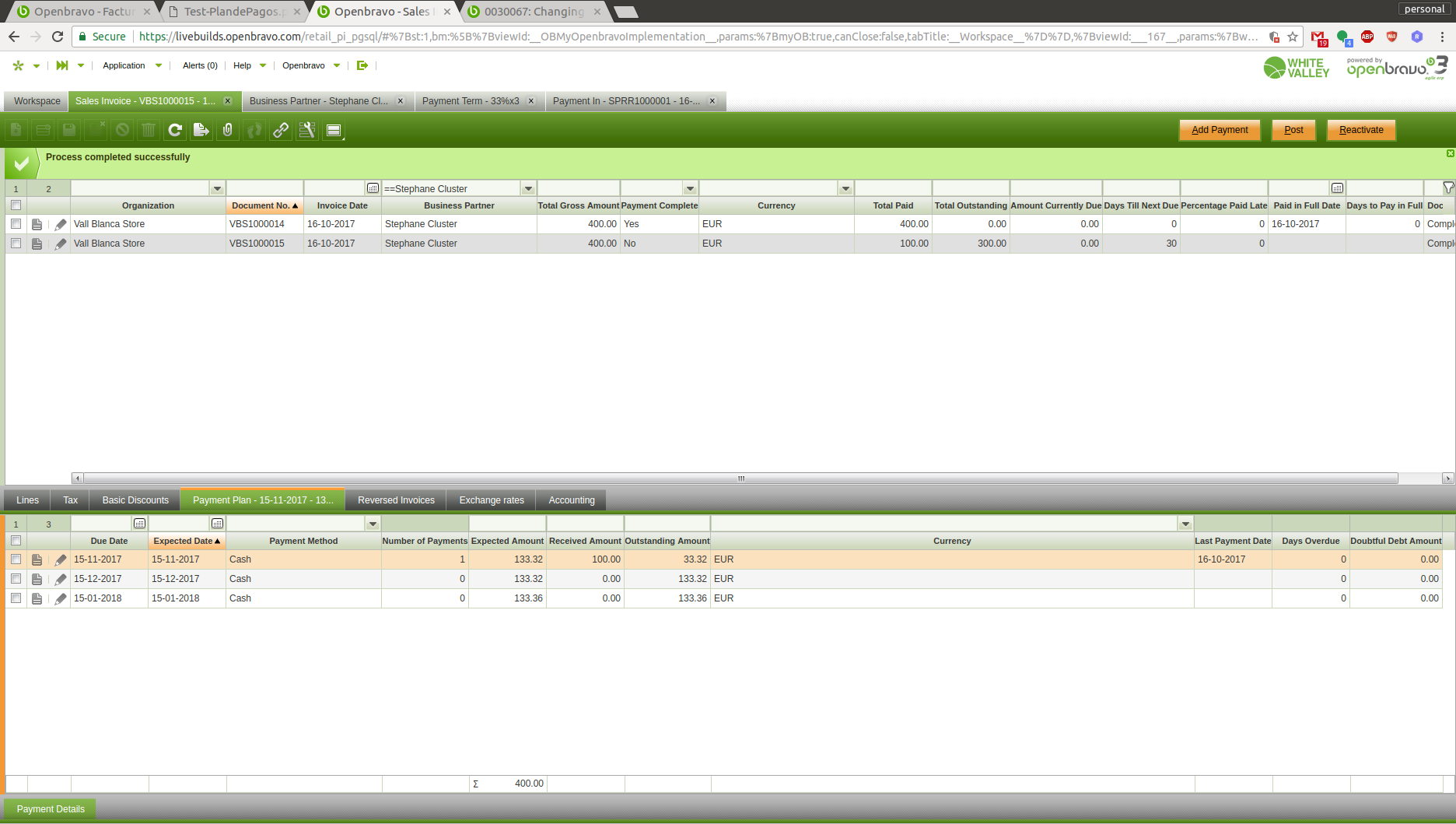Open the Basic Discounts subtab
Image resolution: width=1456 pixels, height=824 pixels.
[135, 500]
